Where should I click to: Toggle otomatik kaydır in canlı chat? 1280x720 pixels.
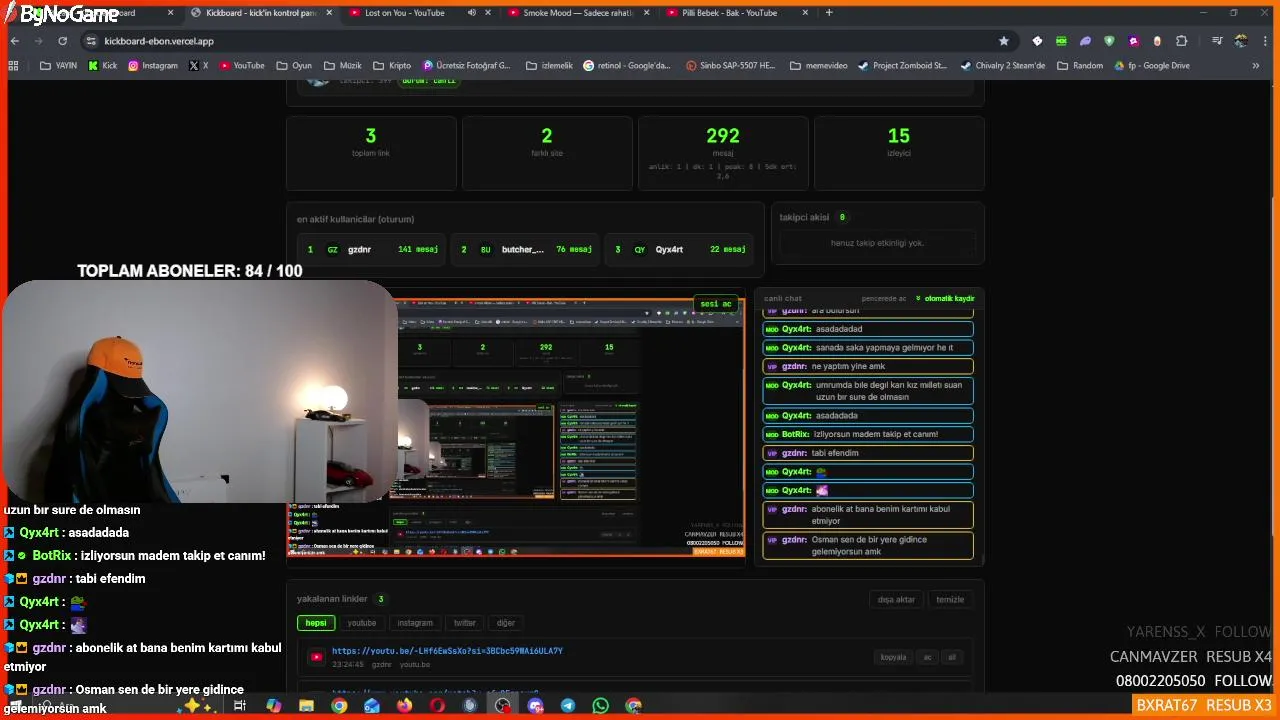945,298
